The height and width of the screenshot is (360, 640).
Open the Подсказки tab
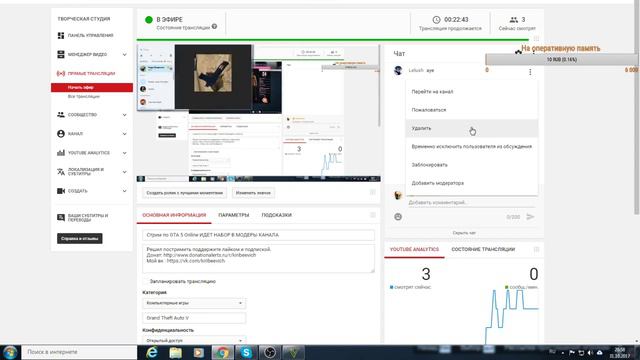point(276,215)
